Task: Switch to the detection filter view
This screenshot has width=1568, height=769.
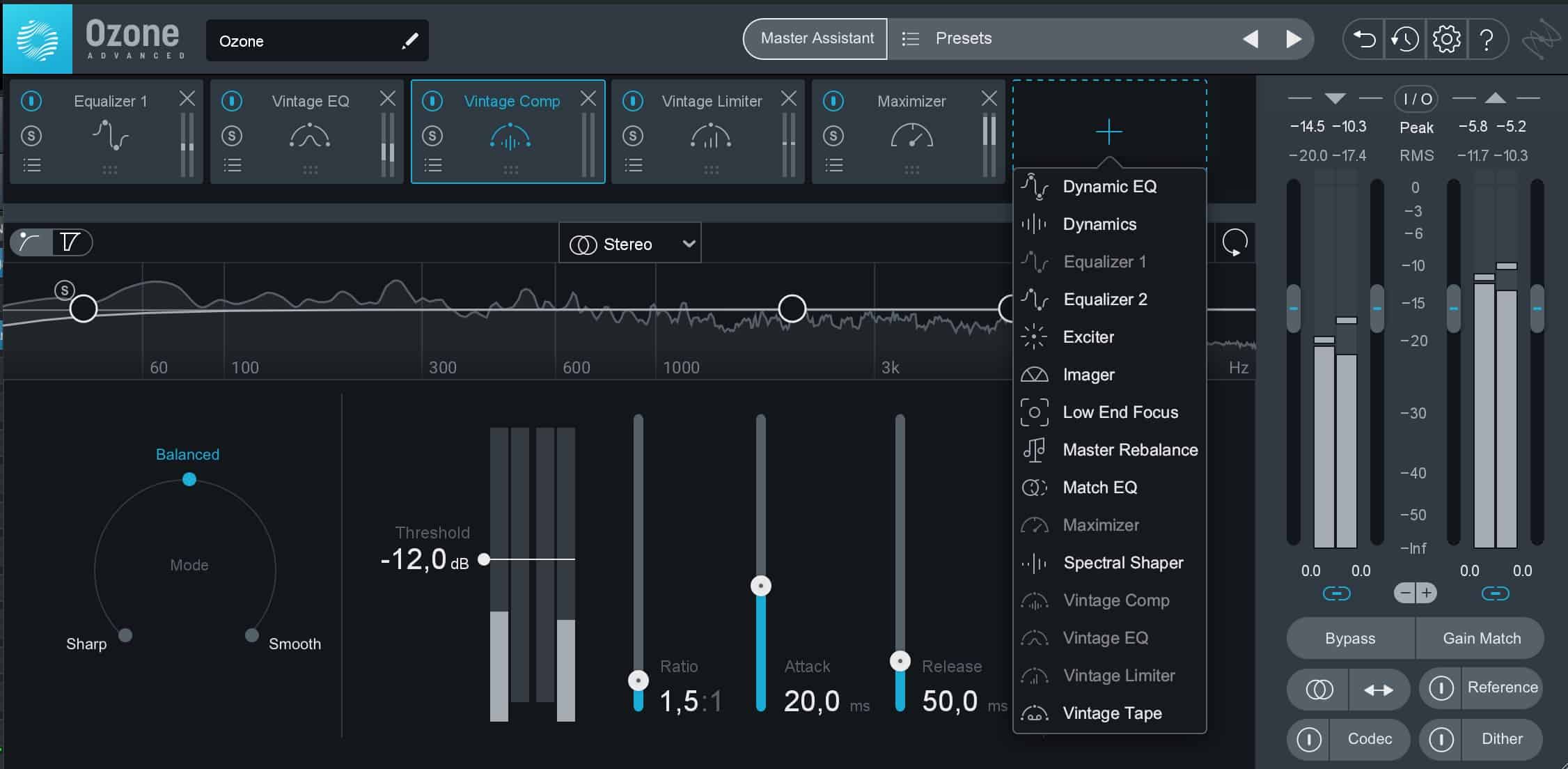Action: pos(70,242)
